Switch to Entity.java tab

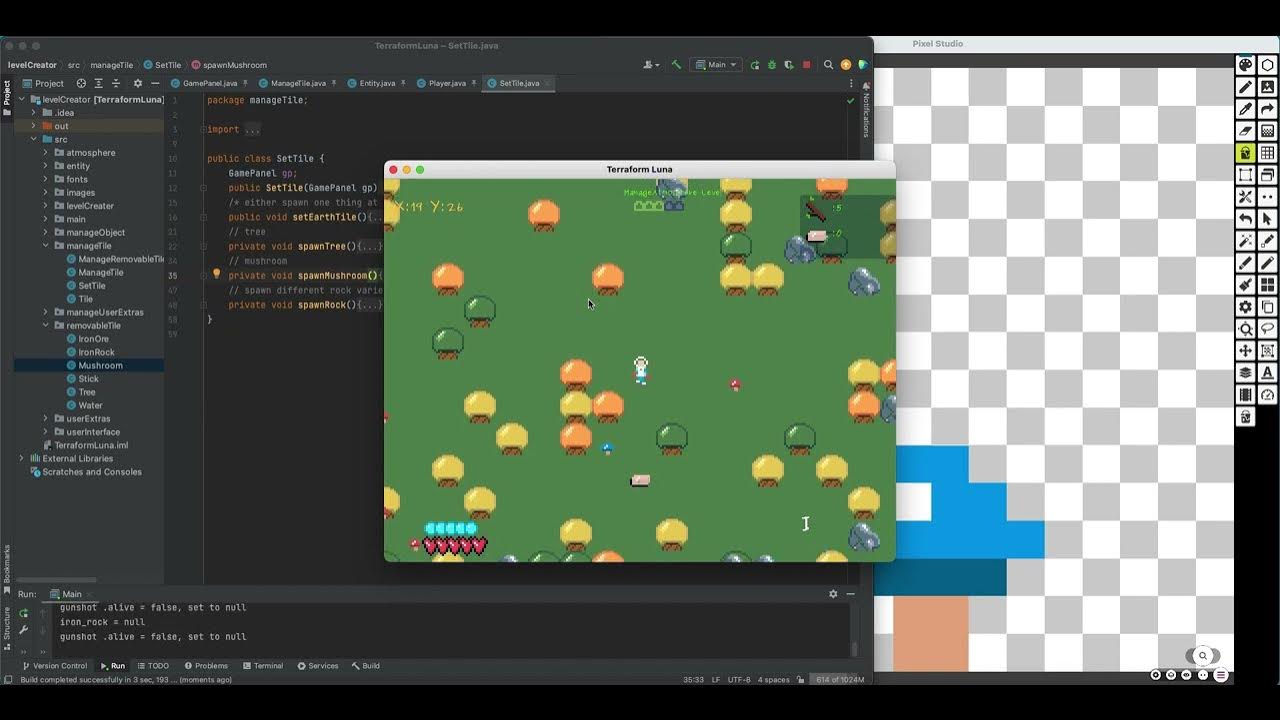[377, 83]
